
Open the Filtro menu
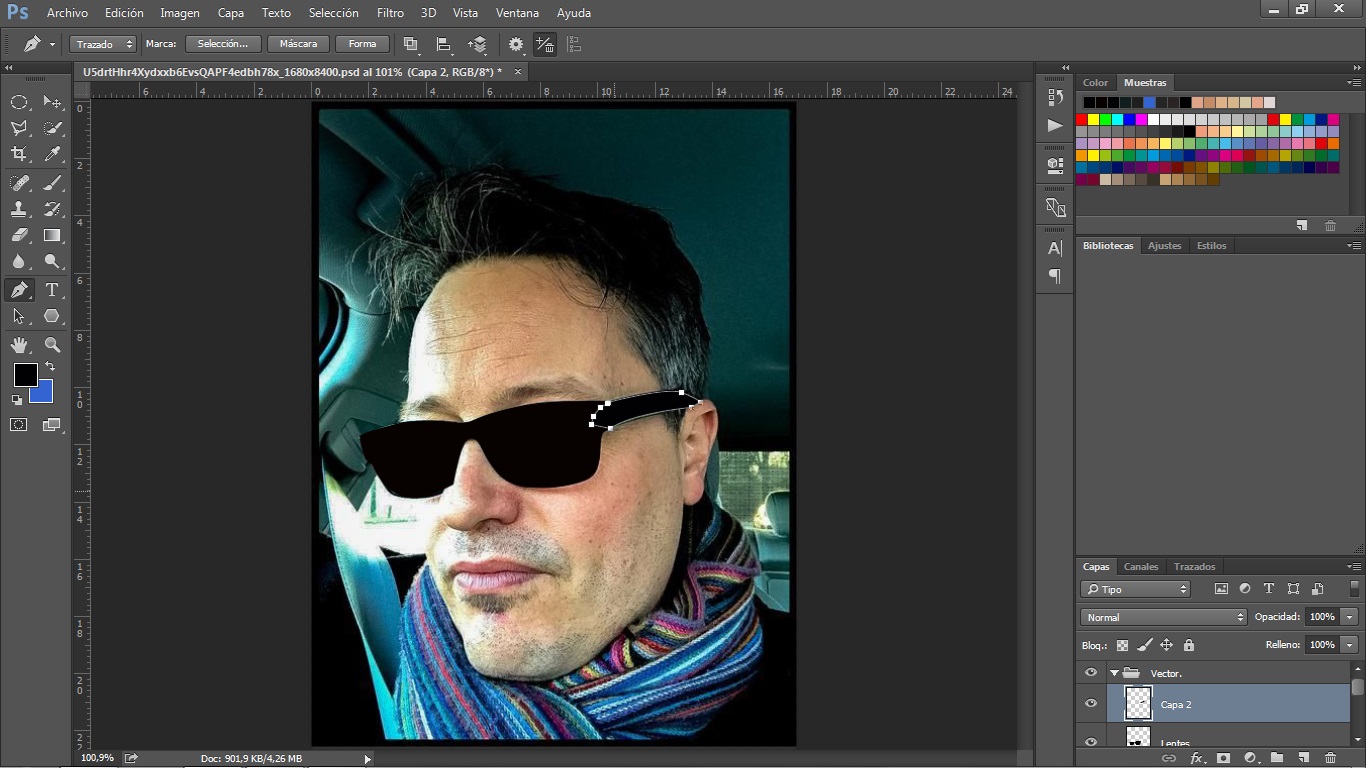point(390,13)
